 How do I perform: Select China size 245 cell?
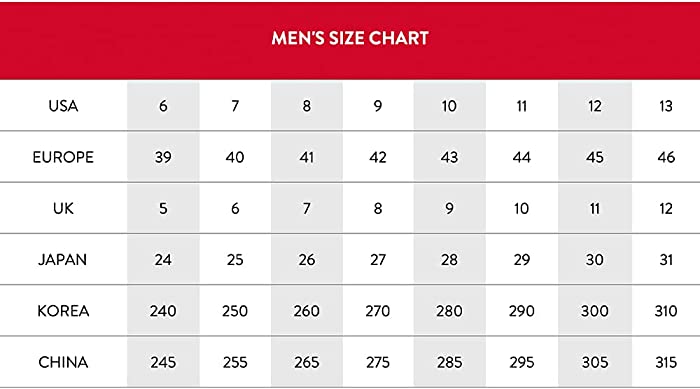tap(163, 362)
